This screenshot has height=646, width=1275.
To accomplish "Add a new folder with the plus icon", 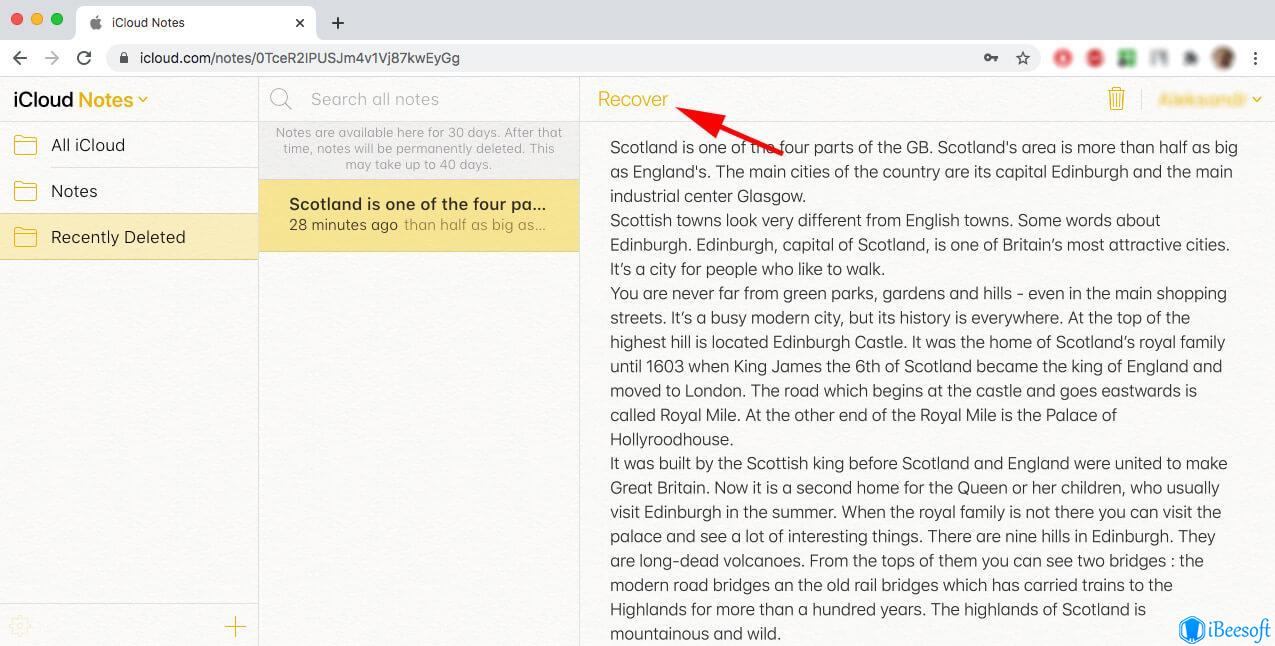I will pyautogui.click(x=235, y=627).
